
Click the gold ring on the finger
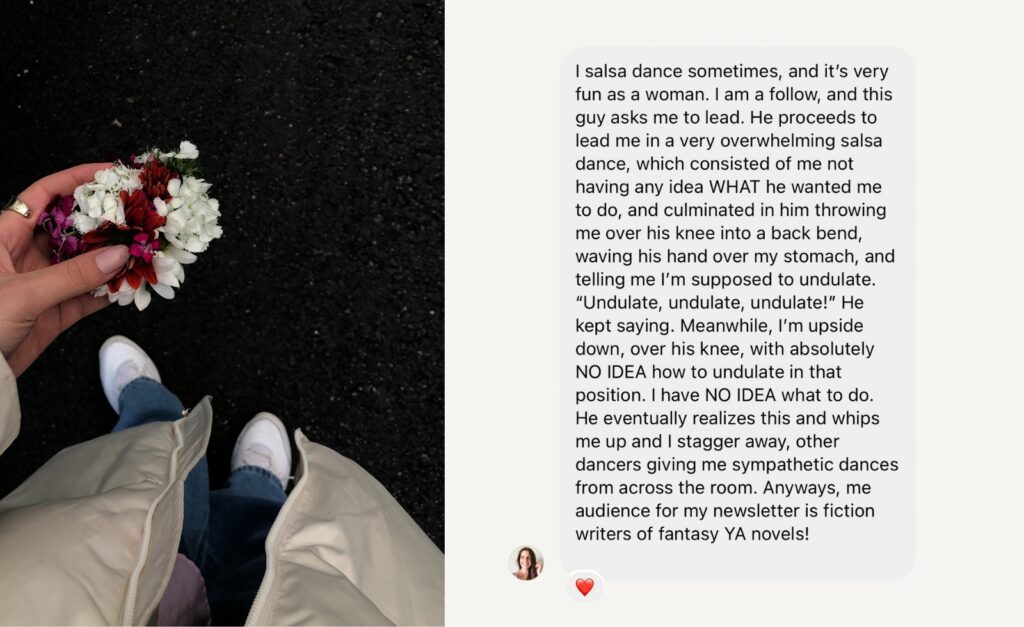pyautogui.click(x=18, y=208)
